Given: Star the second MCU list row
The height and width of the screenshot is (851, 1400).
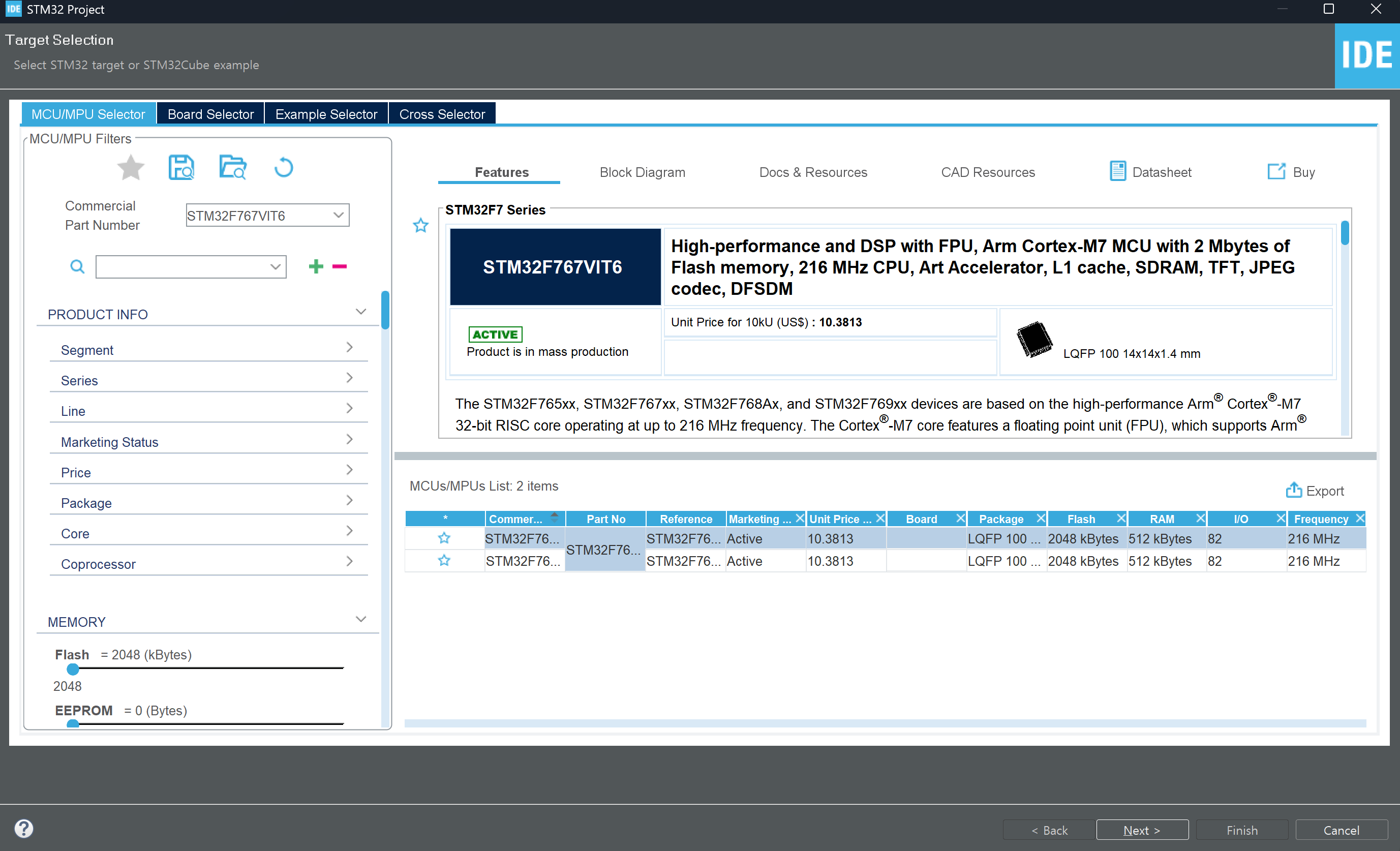Looking at the screenshot, I should click(x=444, y=561).
